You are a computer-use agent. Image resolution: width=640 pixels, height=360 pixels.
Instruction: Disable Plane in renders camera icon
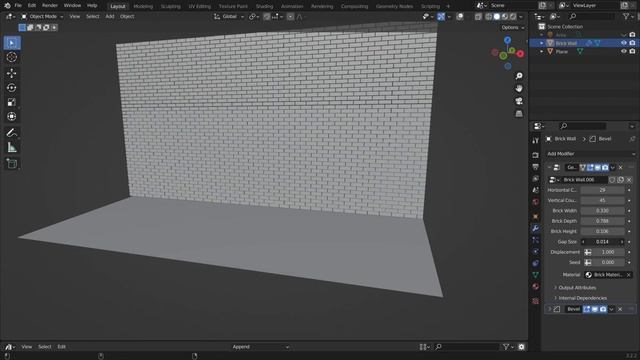pyautogui.click(x=632, y=51)
